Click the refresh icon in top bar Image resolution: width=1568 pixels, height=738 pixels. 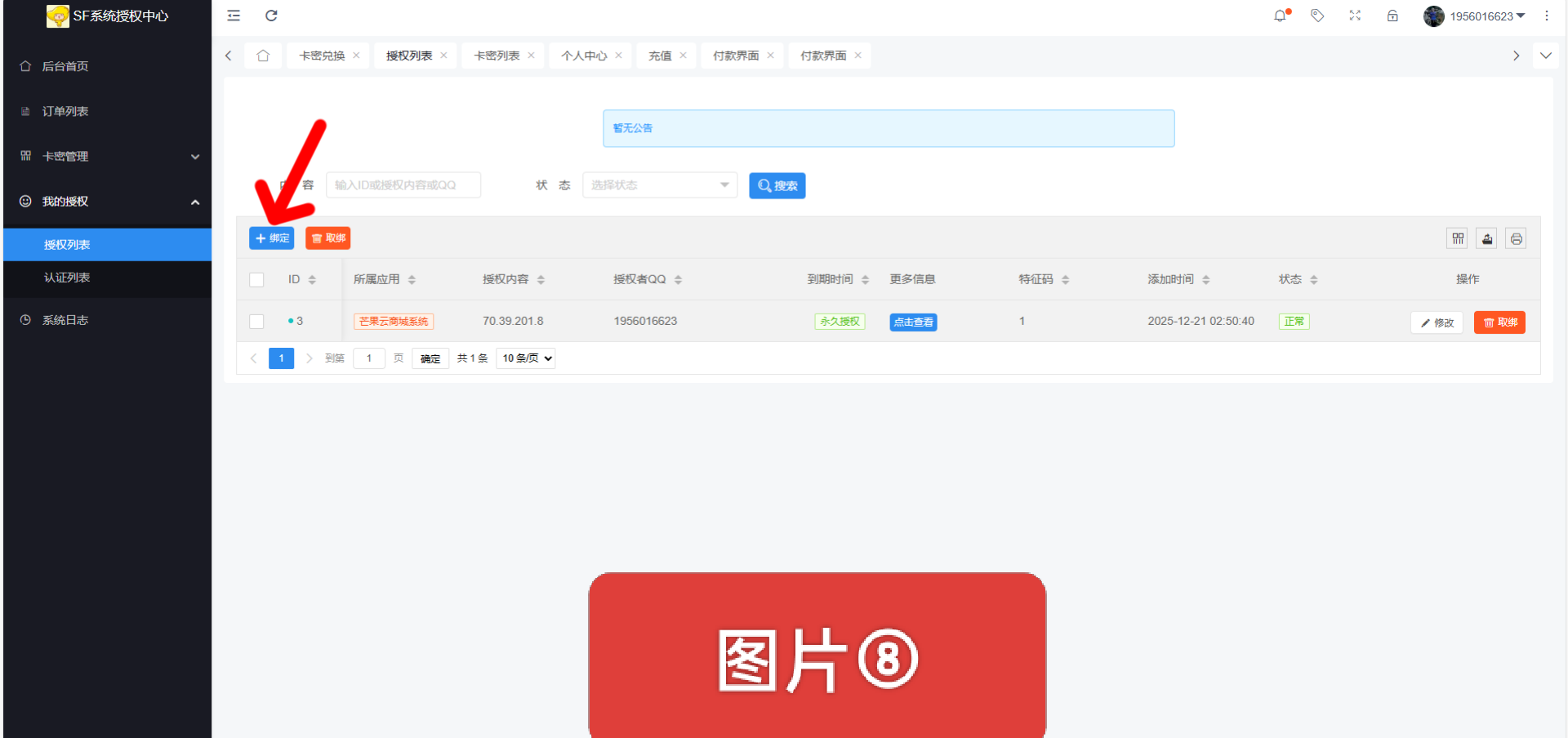[271, 16]
